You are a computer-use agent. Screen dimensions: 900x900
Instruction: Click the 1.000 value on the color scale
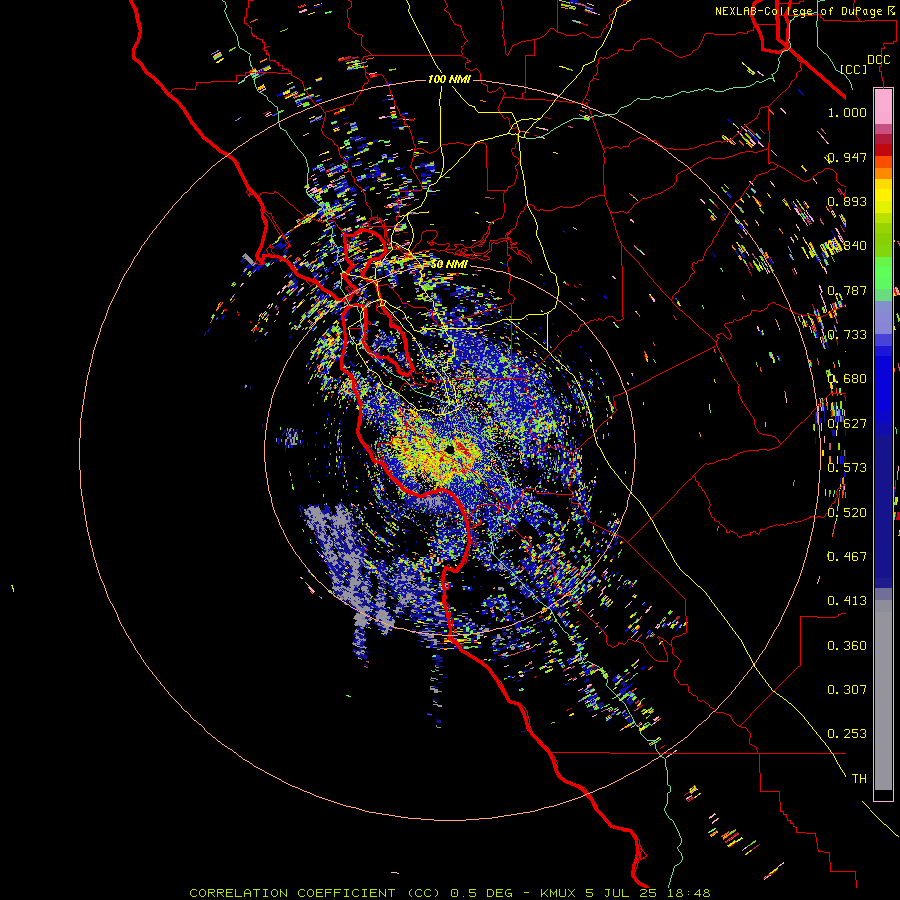tap(847, 112)
